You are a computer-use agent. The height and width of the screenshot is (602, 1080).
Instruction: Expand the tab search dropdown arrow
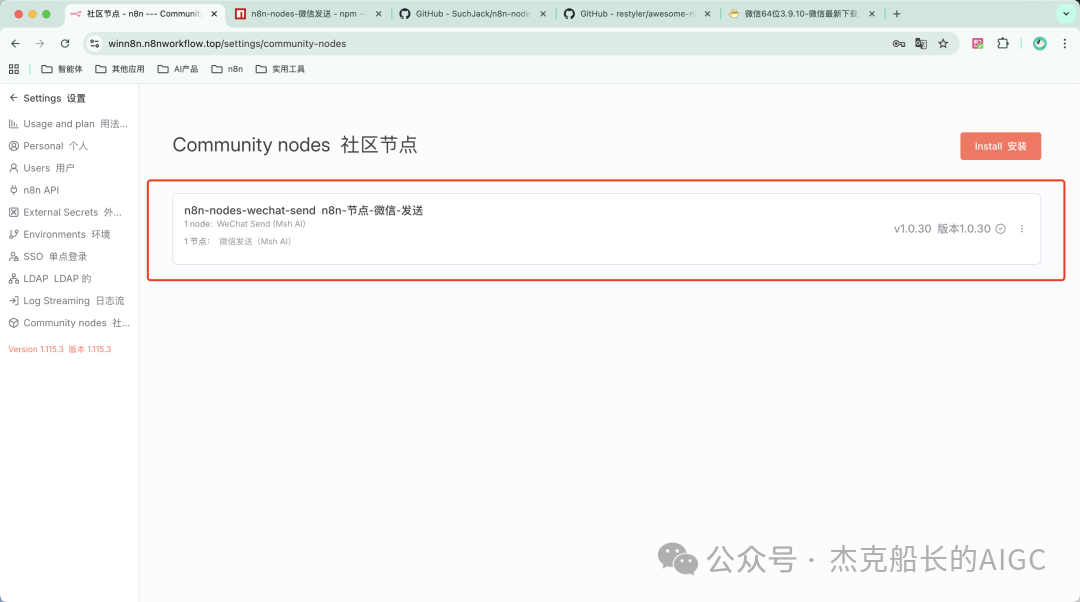pyautogui.click(x=1066, y=14)
